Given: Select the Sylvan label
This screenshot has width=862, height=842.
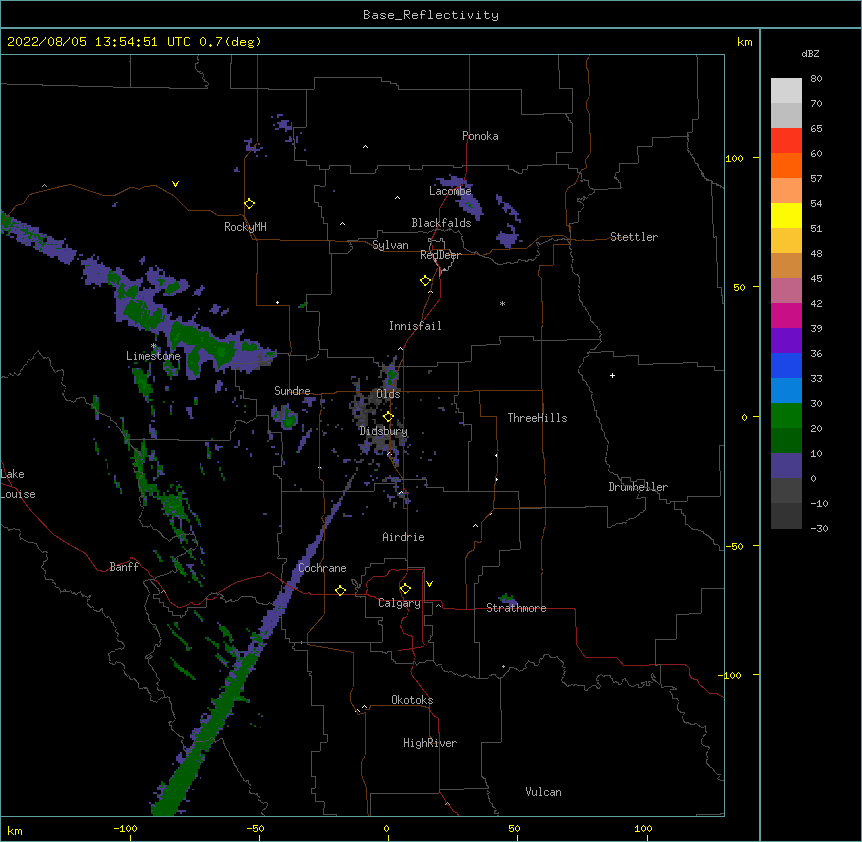Looking at the screenshot, I should coord(390,245).
